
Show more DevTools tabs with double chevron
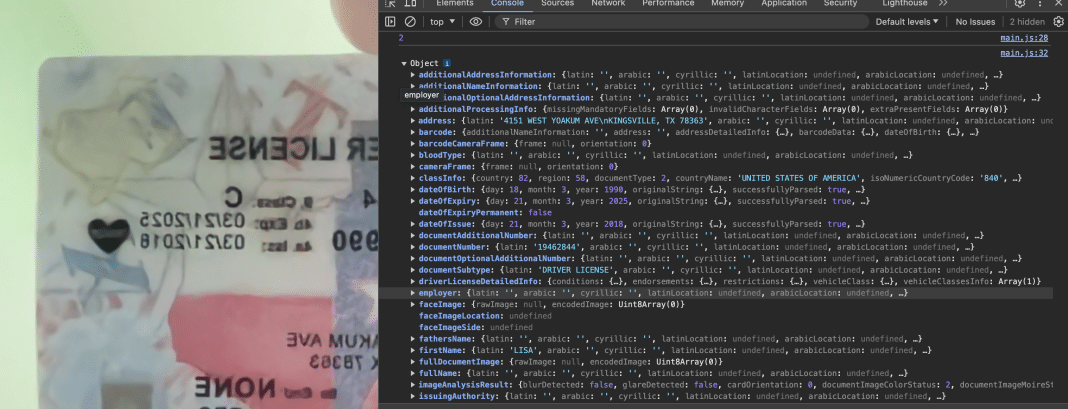coord(943,3)
